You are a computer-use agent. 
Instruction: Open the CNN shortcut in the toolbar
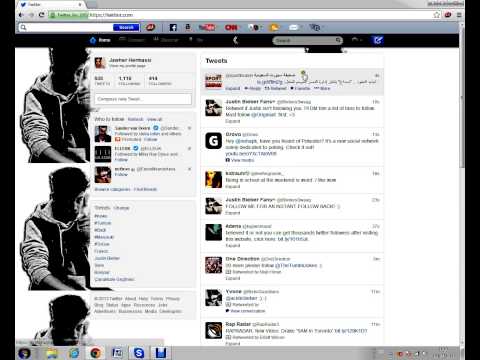coord(231,27)
